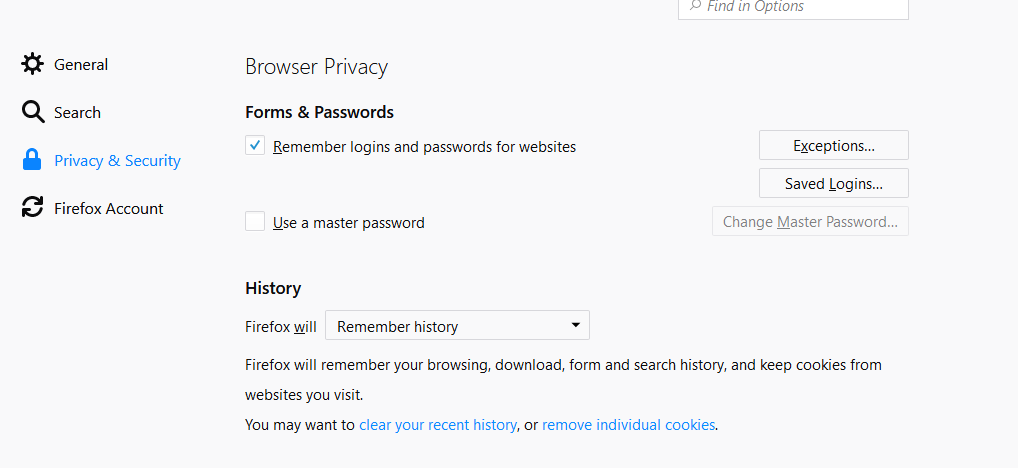Click the General gear icon
The image size is (1018, 468).
[x=33, y=64]
